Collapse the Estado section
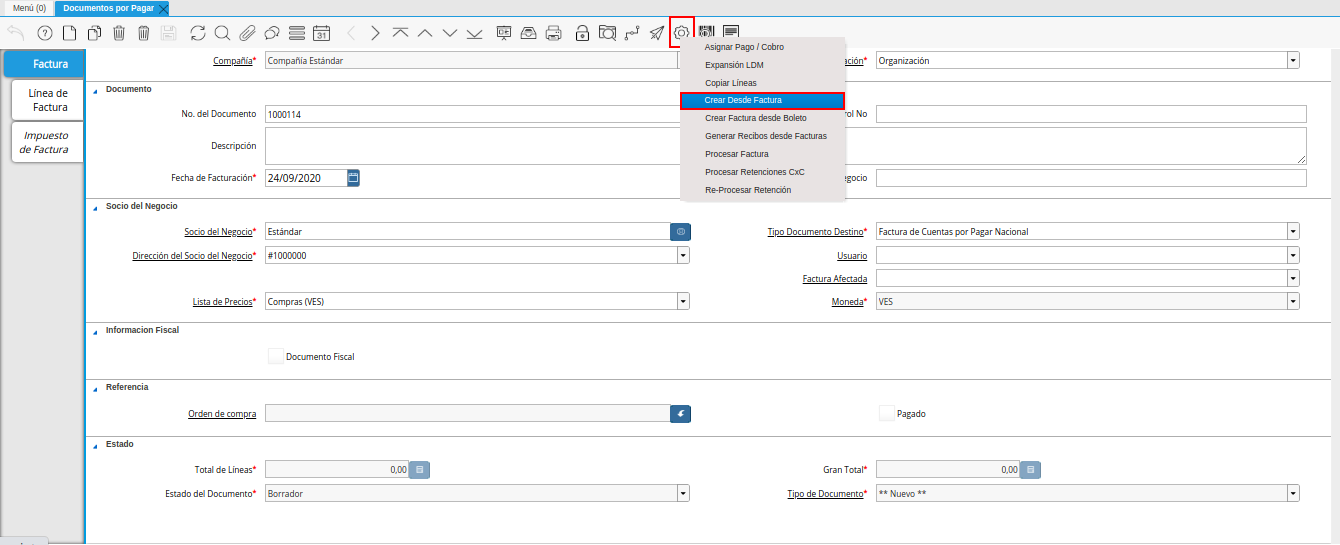This screenshot has width=1340, height=545. tap(96, 445)
